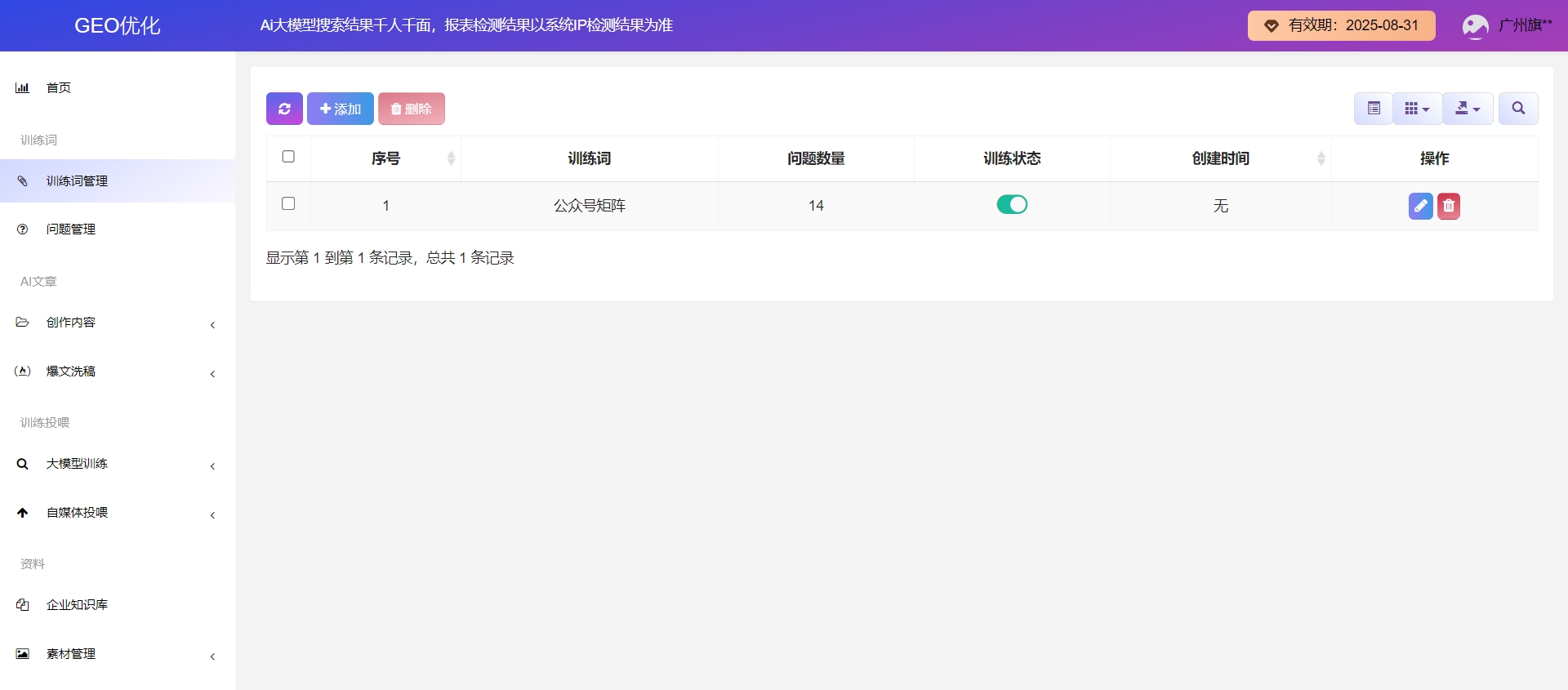Image resolution: width=1568 pixels, height=690 pixels.
Task: Click the 添加 add button
Action: pos(341,109)
